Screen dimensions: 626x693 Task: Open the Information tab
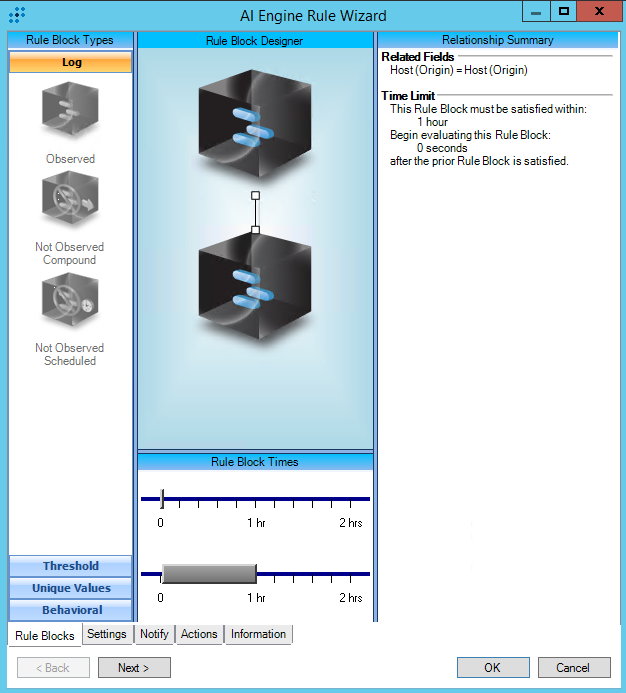point(258,634)
